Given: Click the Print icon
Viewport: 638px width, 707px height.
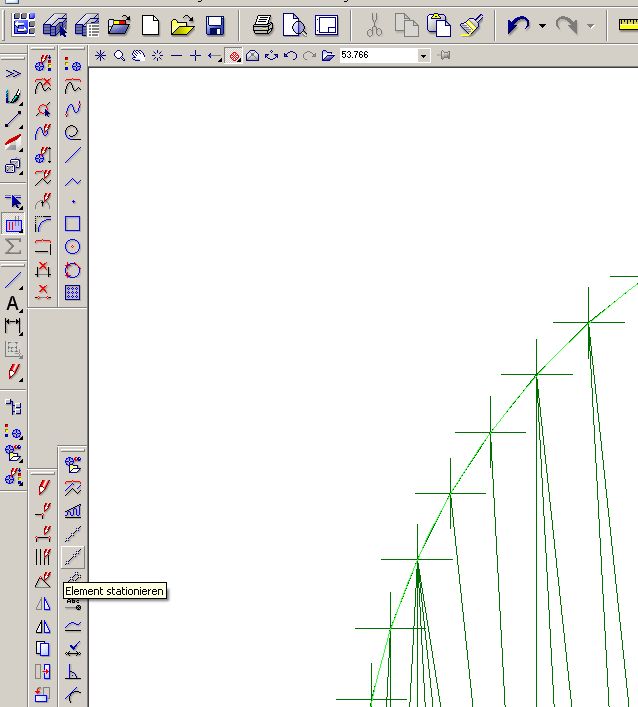Looking at the screenshot, I should [x=263, y=25].
